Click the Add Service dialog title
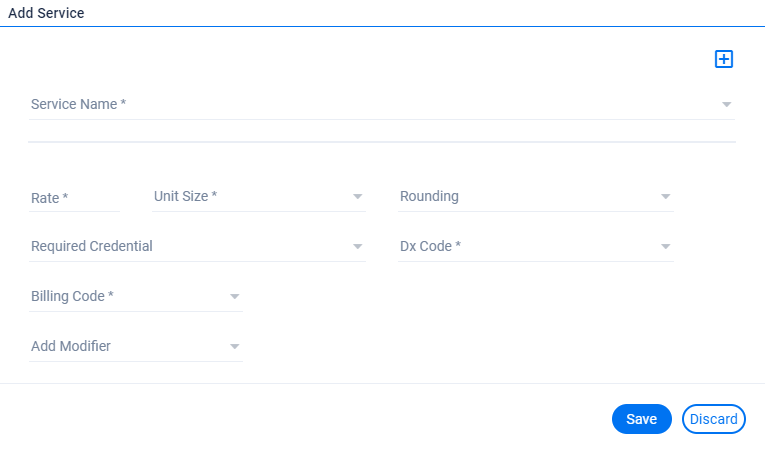 [x=46, y=13]
